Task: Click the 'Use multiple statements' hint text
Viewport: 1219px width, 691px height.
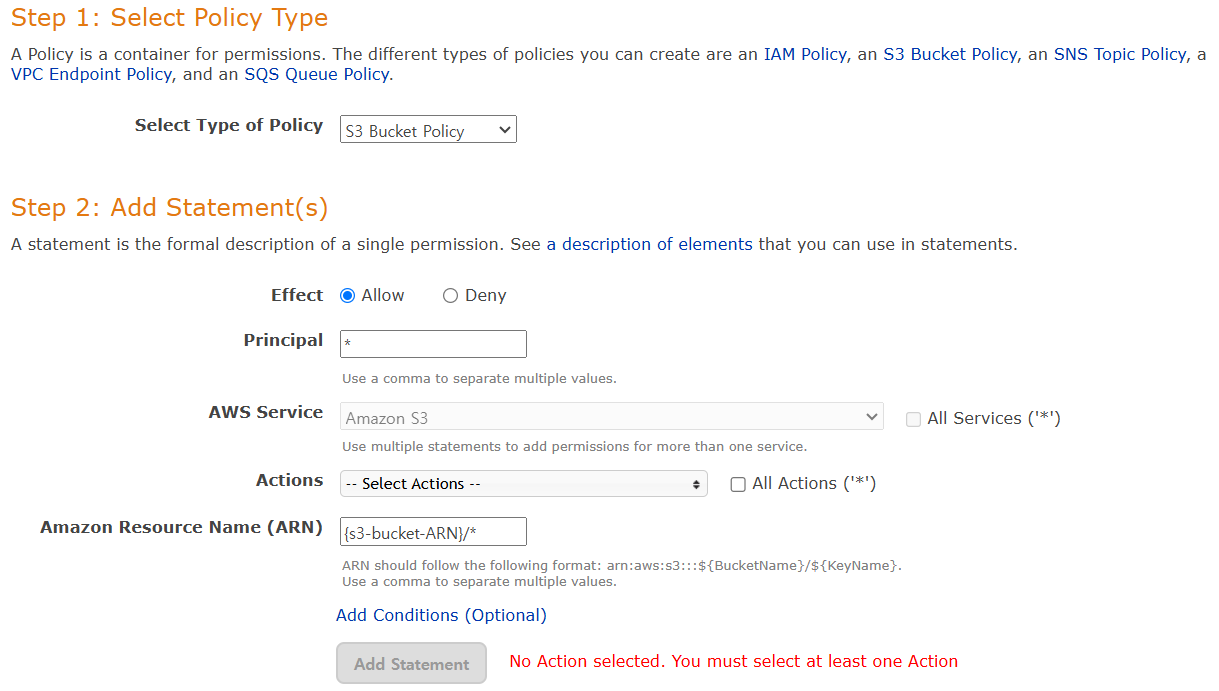Action: point(574,446)
